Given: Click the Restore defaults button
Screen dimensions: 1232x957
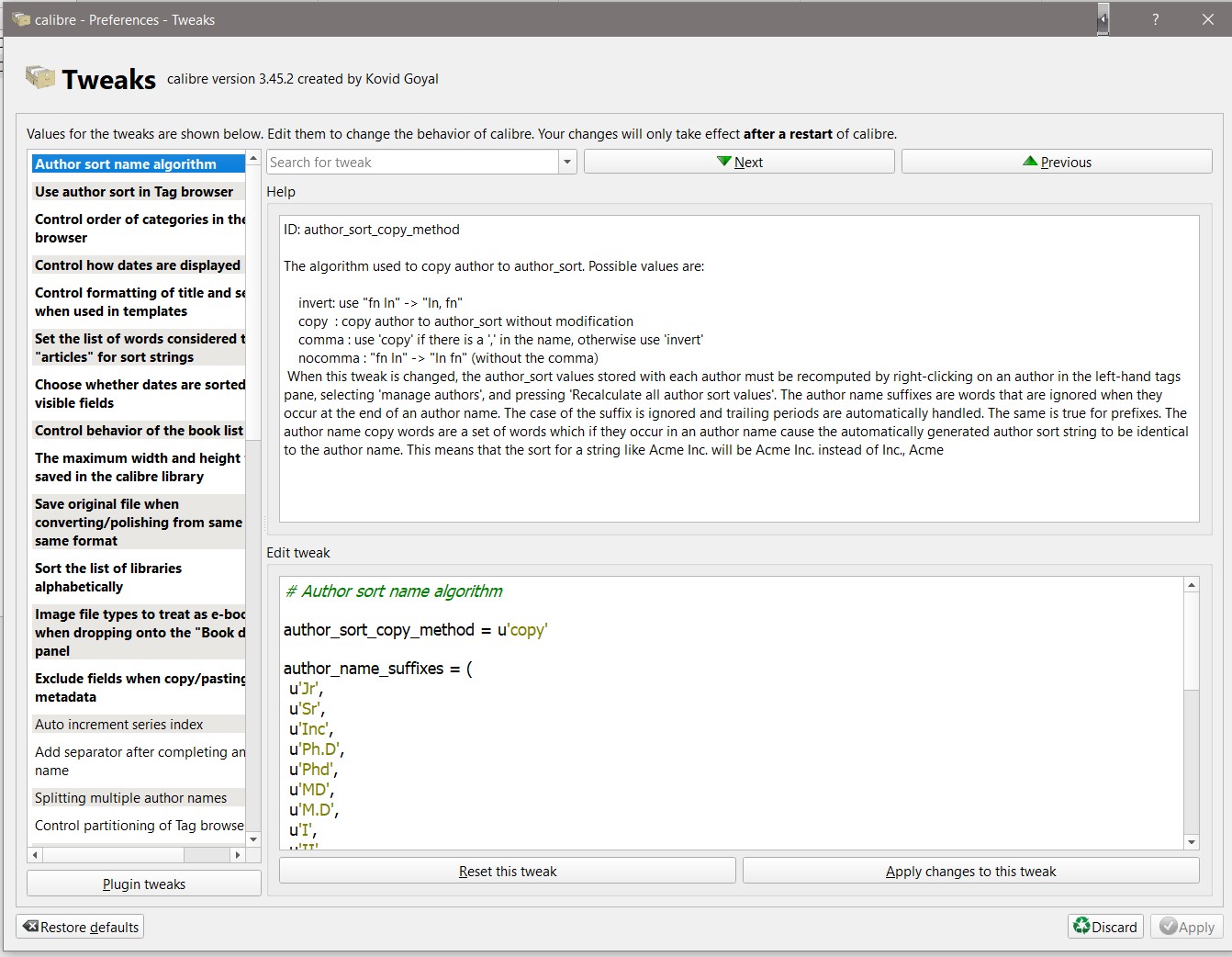Looking at the screenshot, I should (80, 927).
